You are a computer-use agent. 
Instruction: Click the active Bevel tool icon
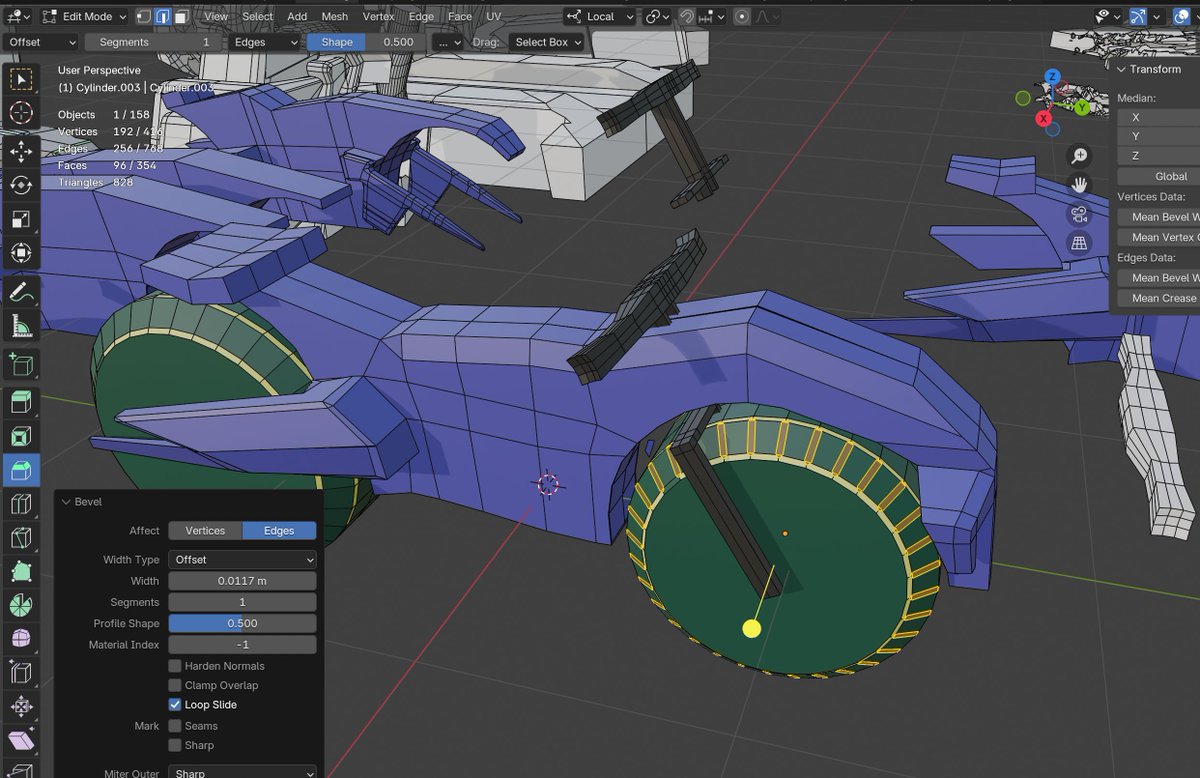point(21,470)
